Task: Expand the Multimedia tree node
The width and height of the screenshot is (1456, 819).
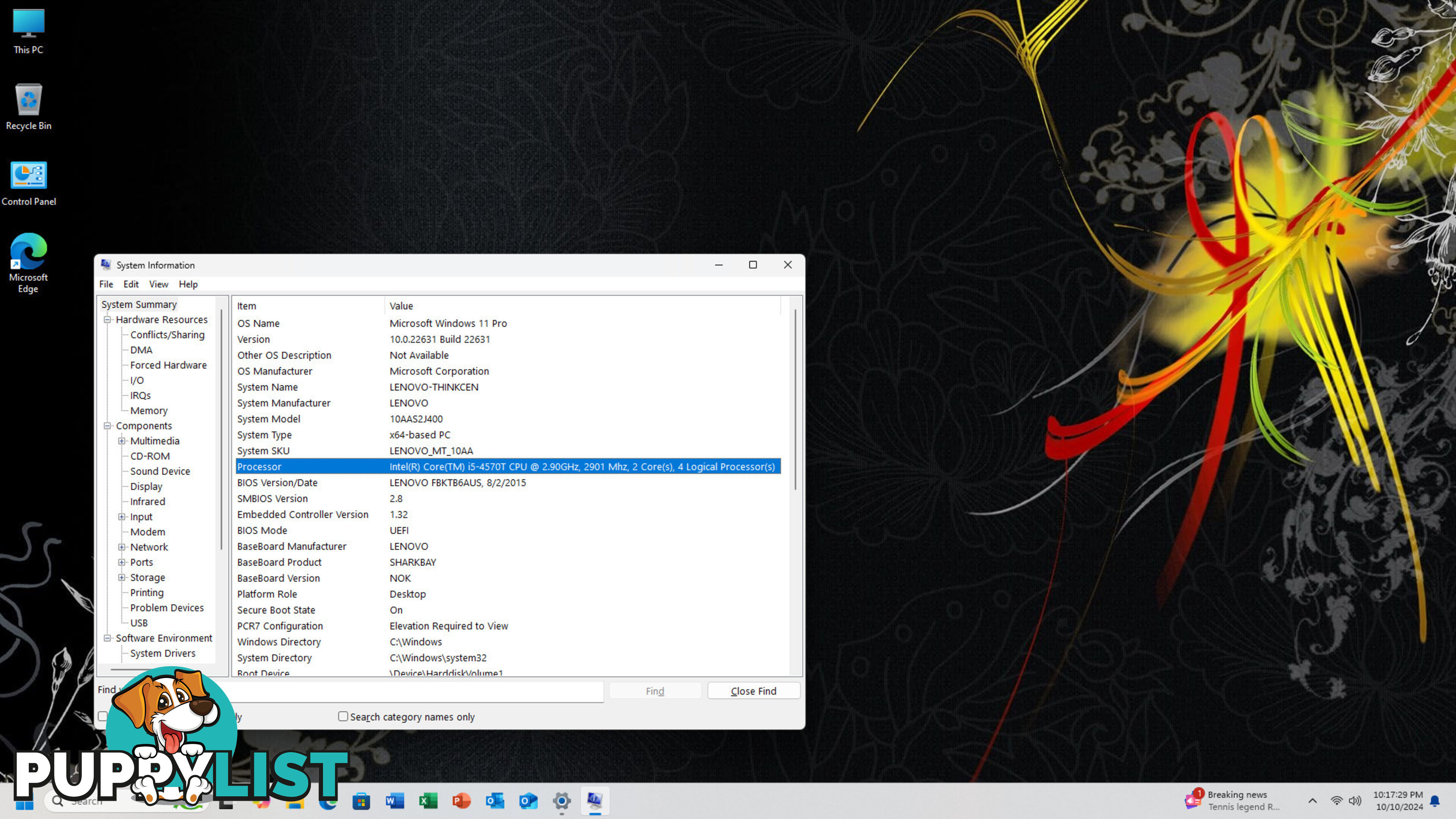Action: click(121, 441)
